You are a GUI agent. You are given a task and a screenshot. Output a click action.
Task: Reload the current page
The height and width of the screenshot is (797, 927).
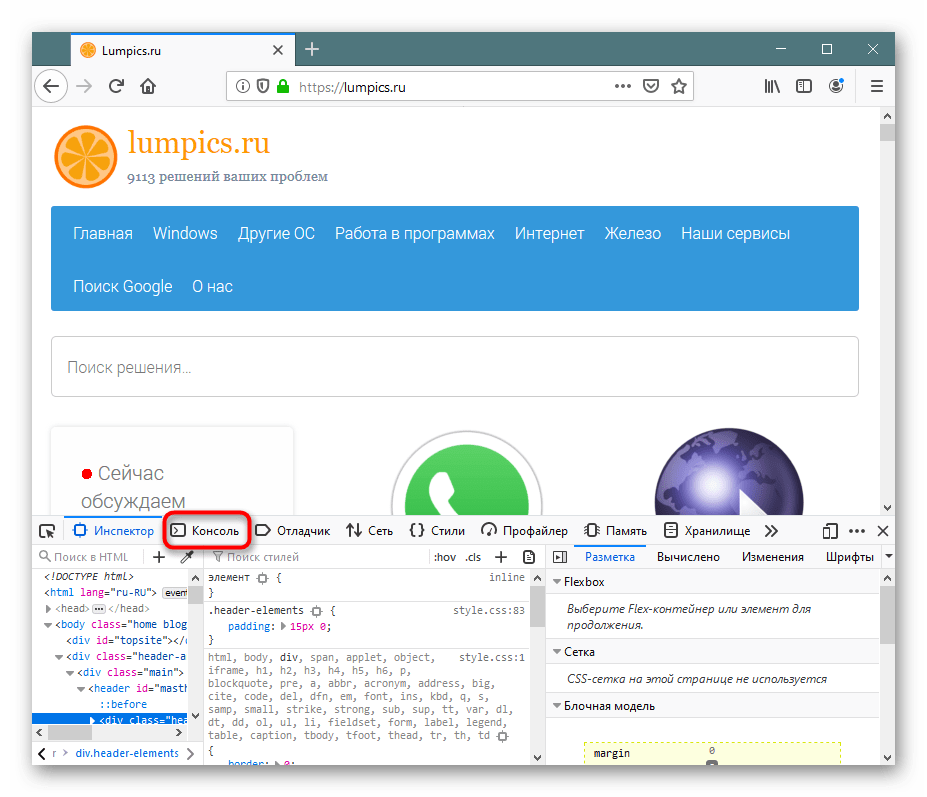(x=116, y=87)
